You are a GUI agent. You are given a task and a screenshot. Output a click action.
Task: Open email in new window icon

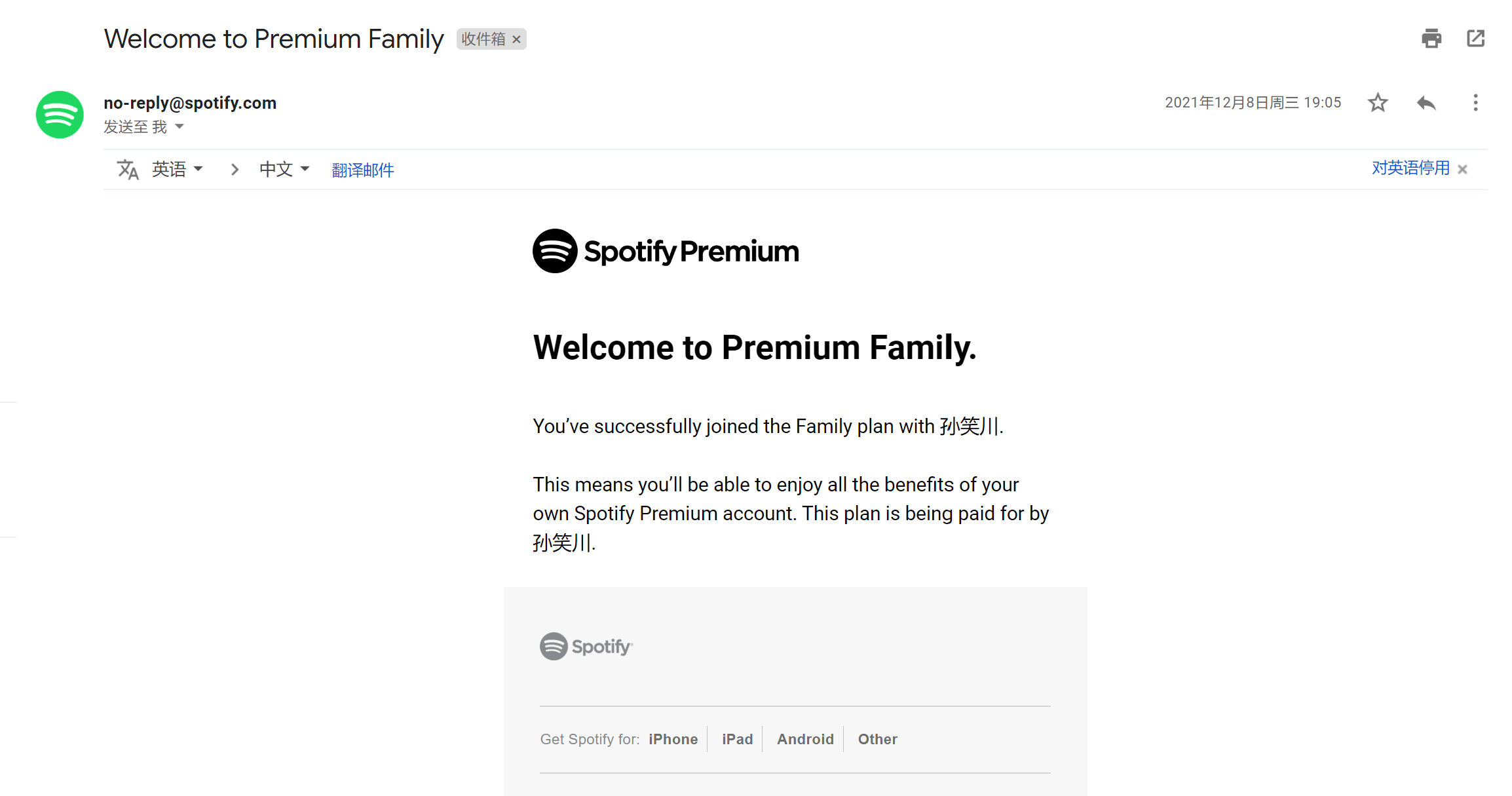click(x=1475, y=39)
